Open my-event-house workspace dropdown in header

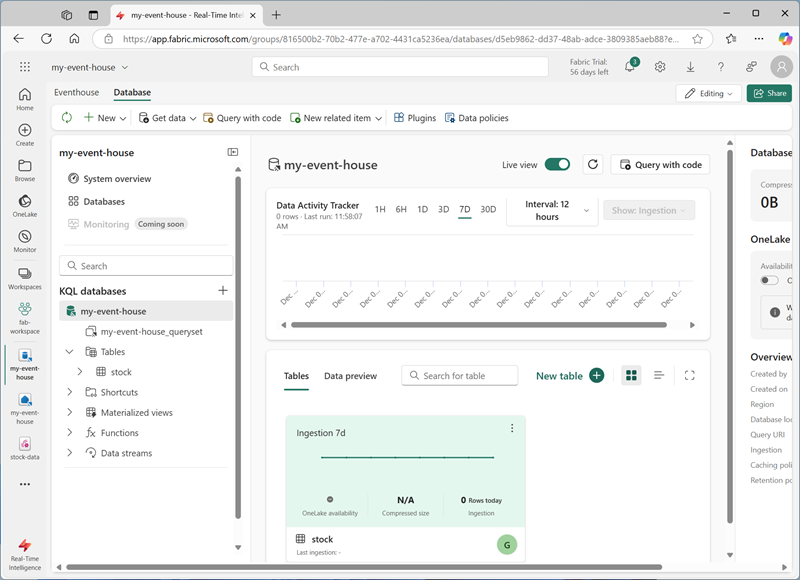click(x=89, y=67)
